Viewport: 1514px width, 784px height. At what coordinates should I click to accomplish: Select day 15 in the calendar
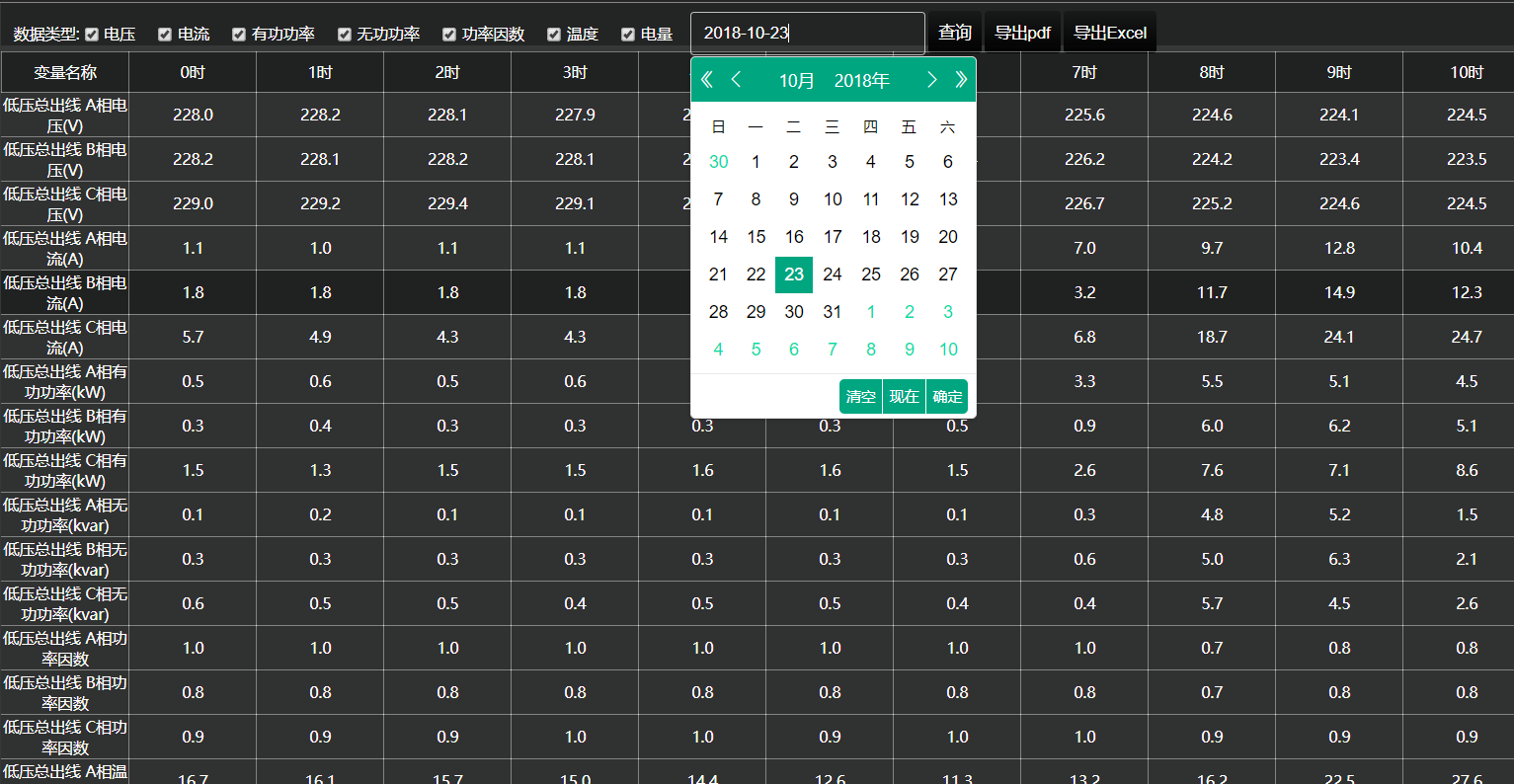point(757,237)
